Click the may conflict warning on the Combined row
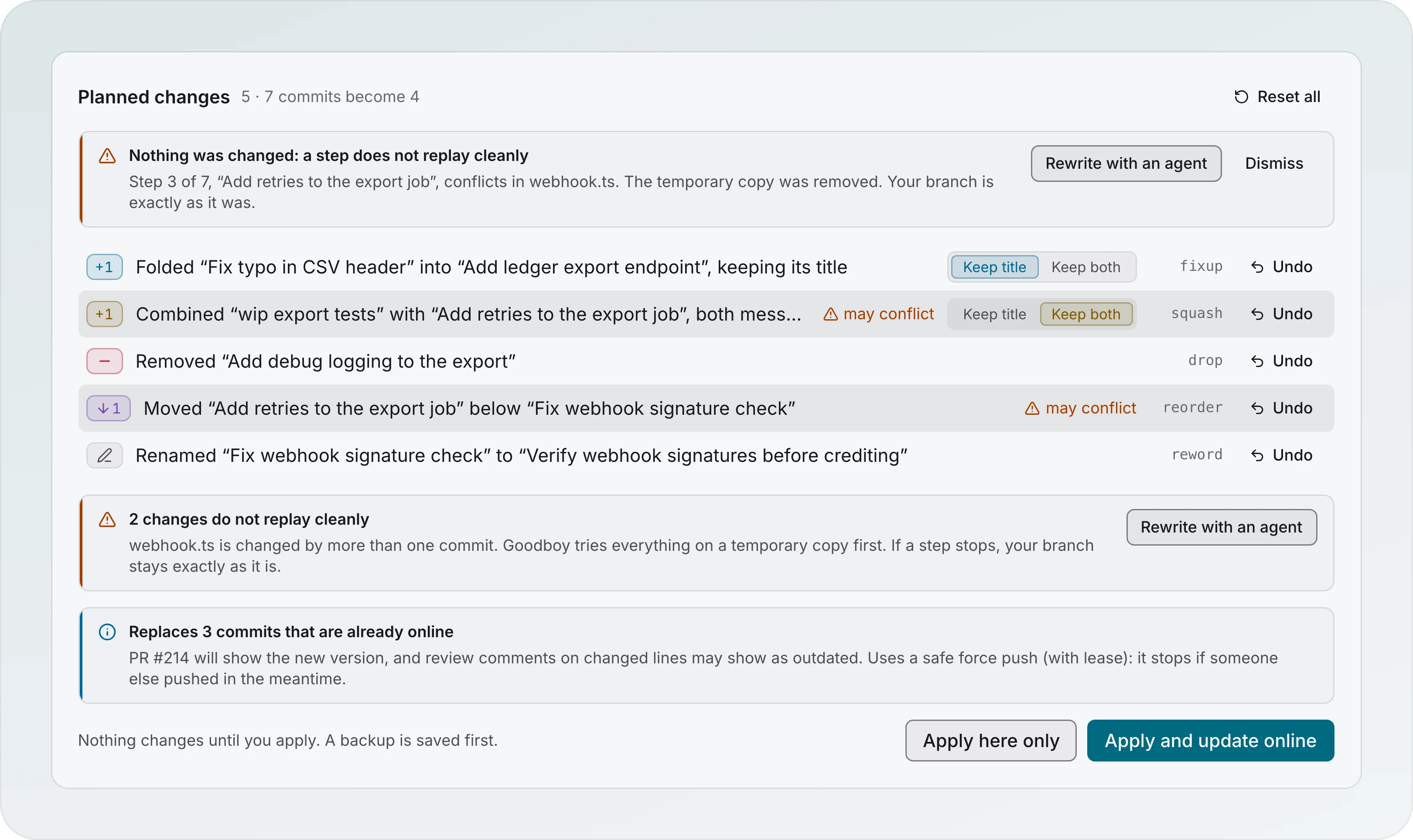 878,314
